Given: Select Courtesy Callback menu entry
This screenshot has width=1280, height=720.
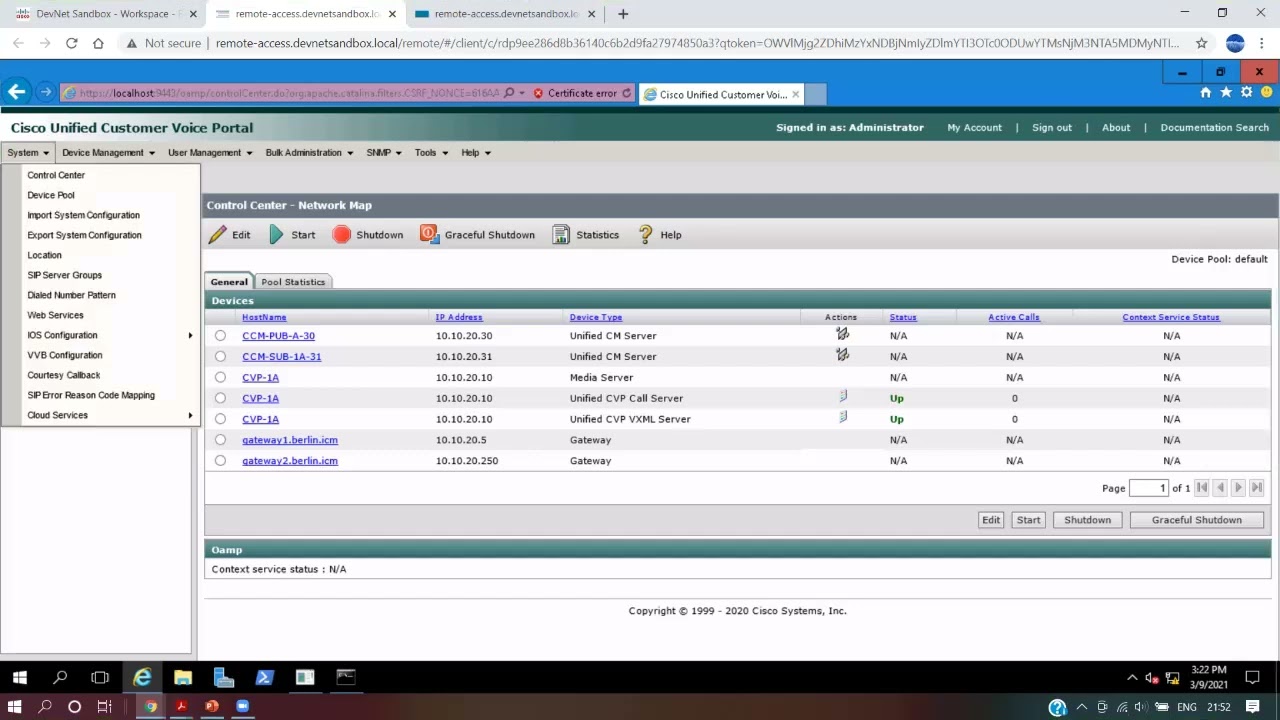Looking at the screenshot, I should (x=64, y=375).
